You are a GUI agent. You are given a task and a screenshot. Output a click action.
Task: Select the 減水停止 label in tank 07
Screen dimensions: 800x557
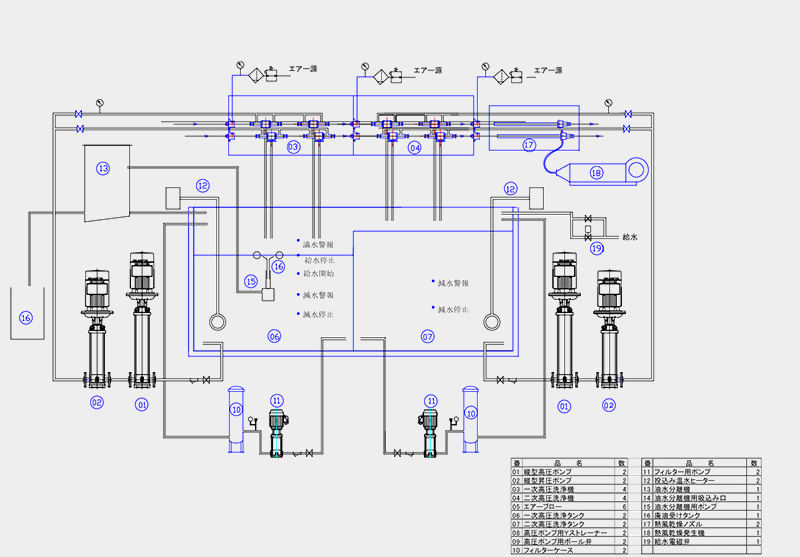tap(453, 310)
